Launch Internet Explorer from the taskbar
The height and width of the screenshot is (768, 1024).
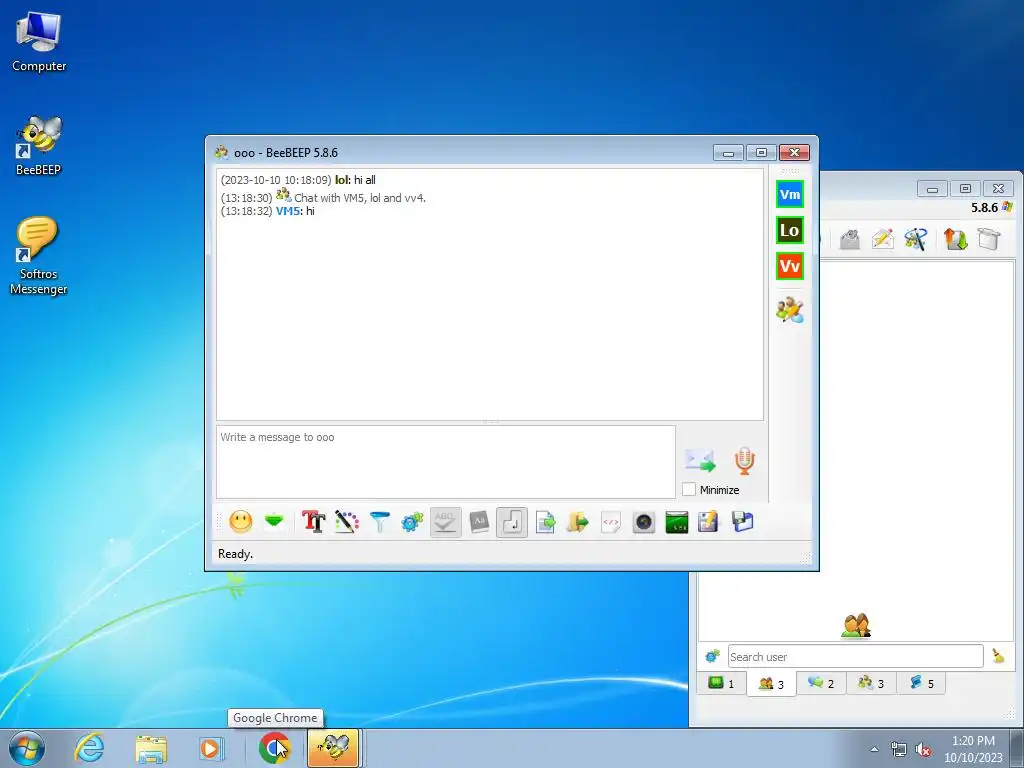point(89,748)
